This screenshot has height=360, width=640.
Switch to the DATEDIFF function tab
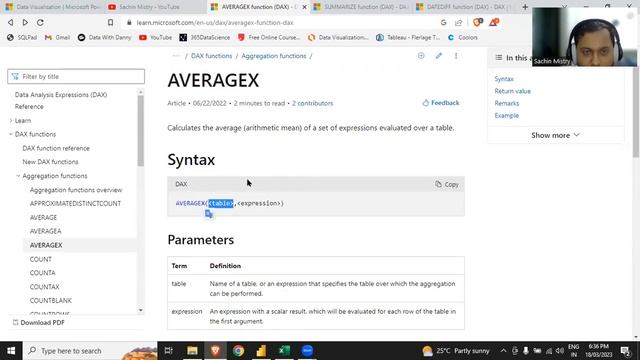coord(463,7)
